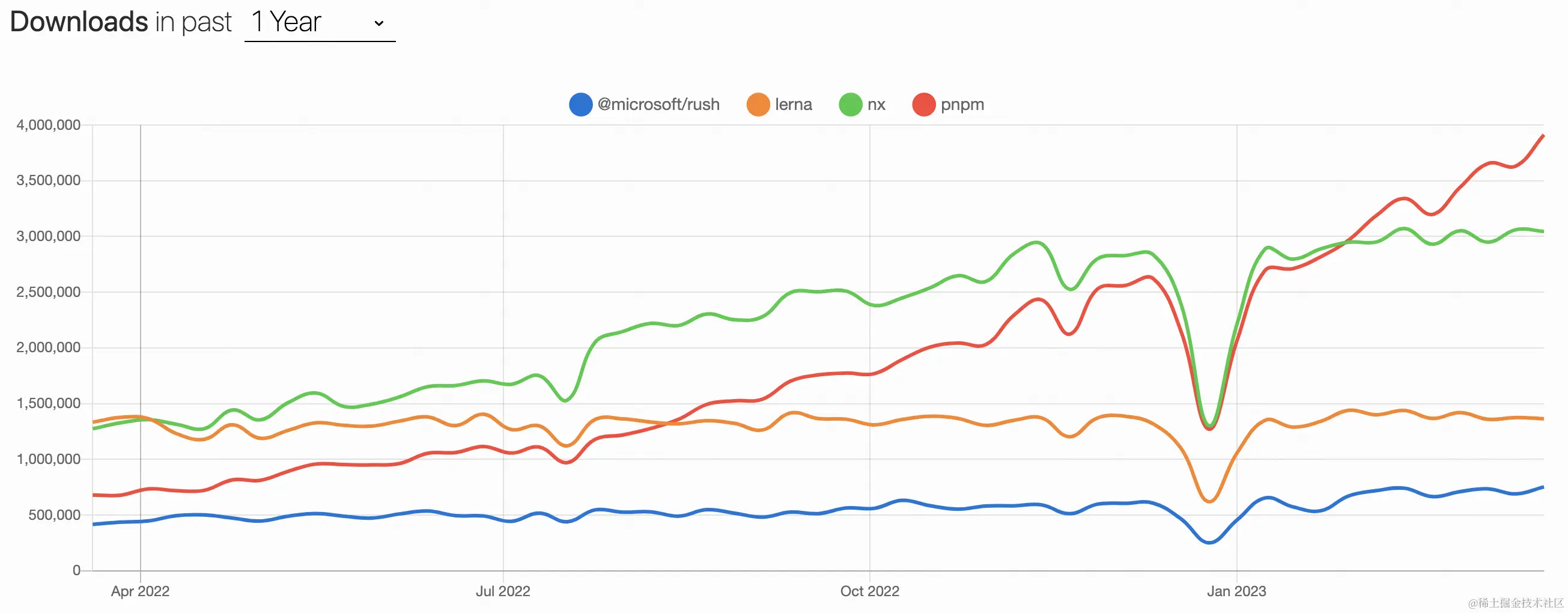
Task: Click the blue @microsoft/rush legend circle
Action: tap(581, 104)
